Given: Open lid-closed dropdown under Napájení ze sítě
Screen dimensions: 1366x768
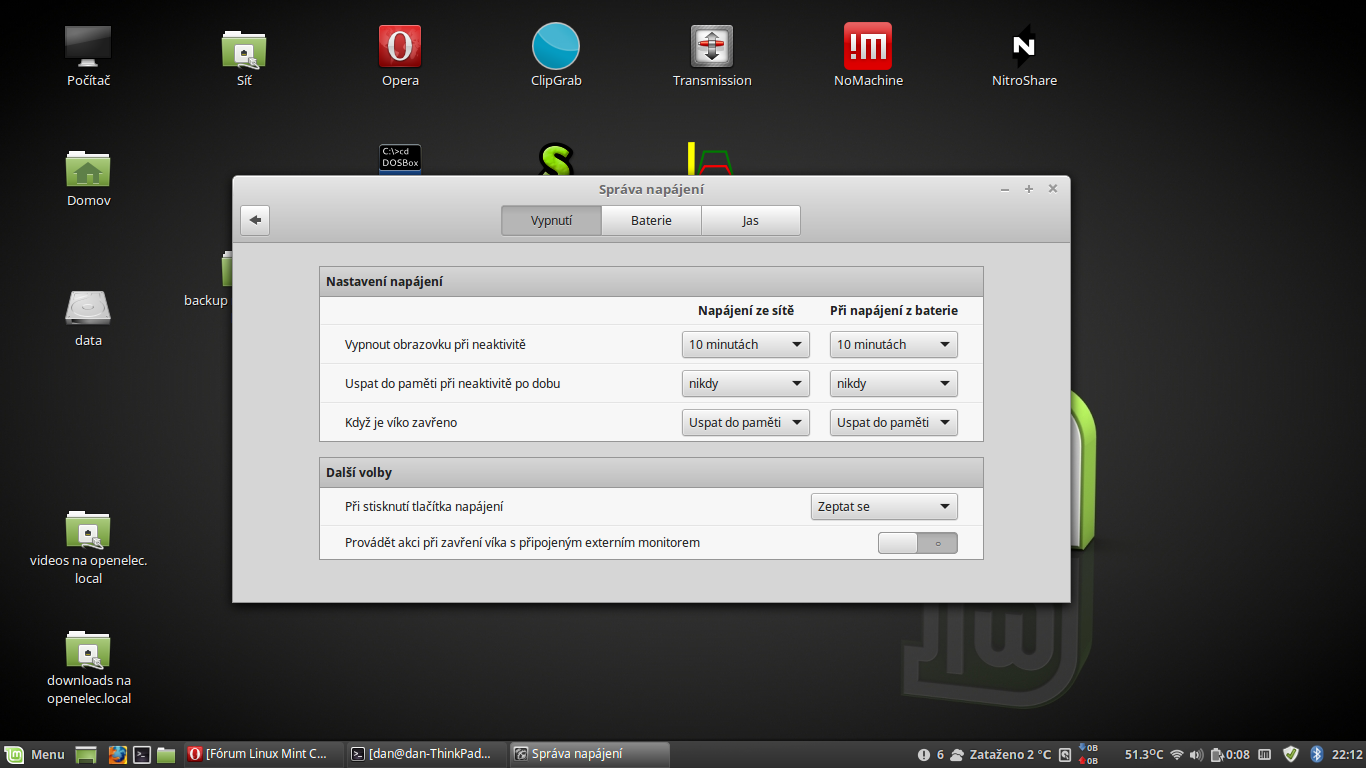Looking at the screenshot, I should coord(745,423).
